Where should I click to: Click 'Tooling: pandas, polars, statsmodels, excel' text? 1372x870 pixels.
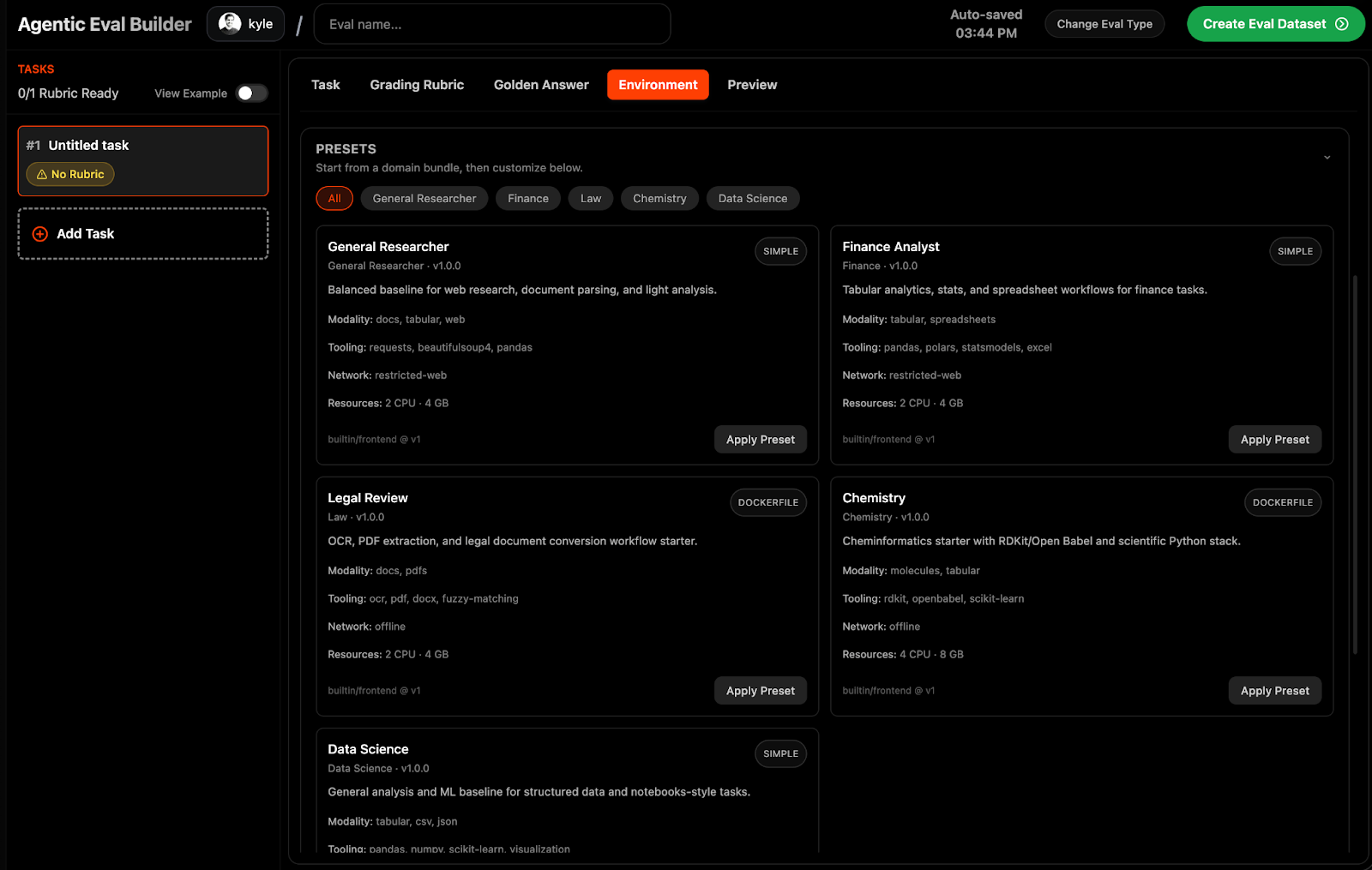coord(947,348)
